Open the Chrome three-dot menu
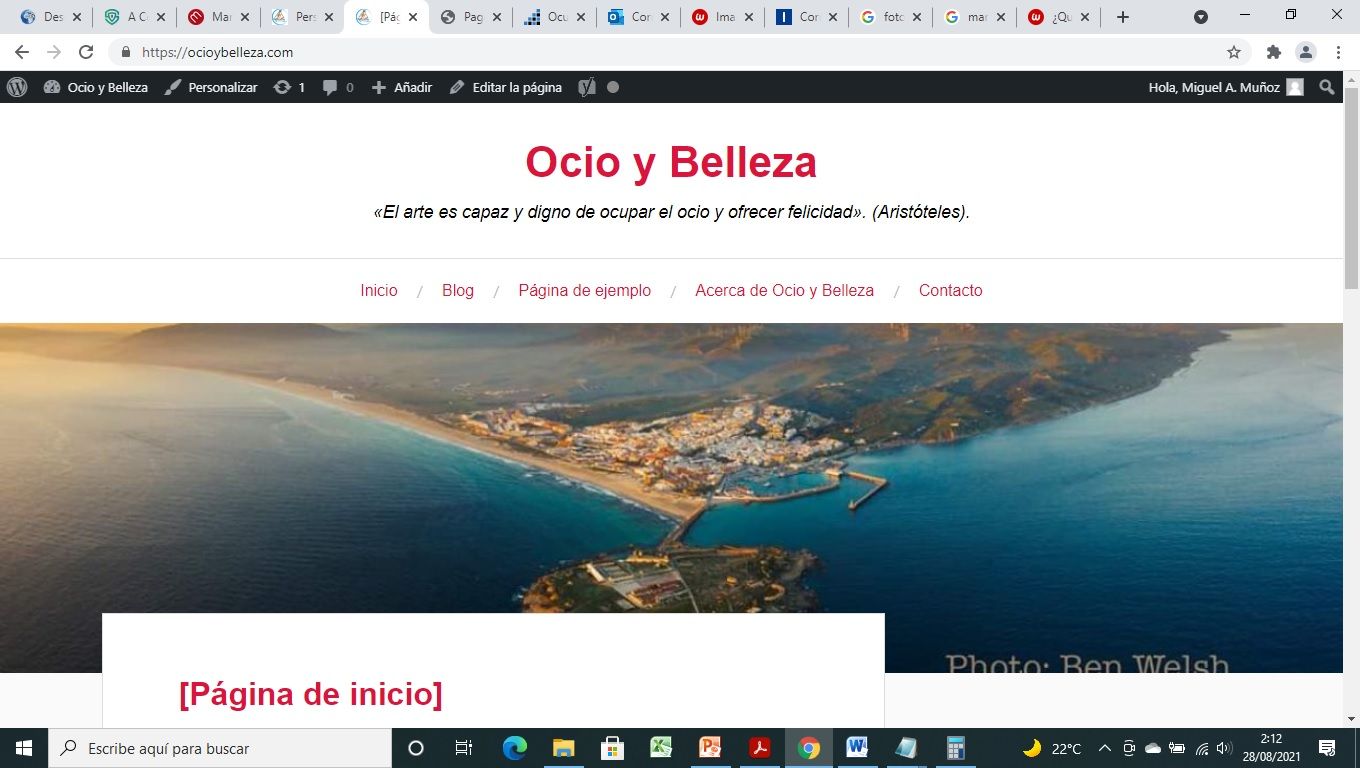The width and height of the screenshot is (1360, 768). click(1338, 52)
